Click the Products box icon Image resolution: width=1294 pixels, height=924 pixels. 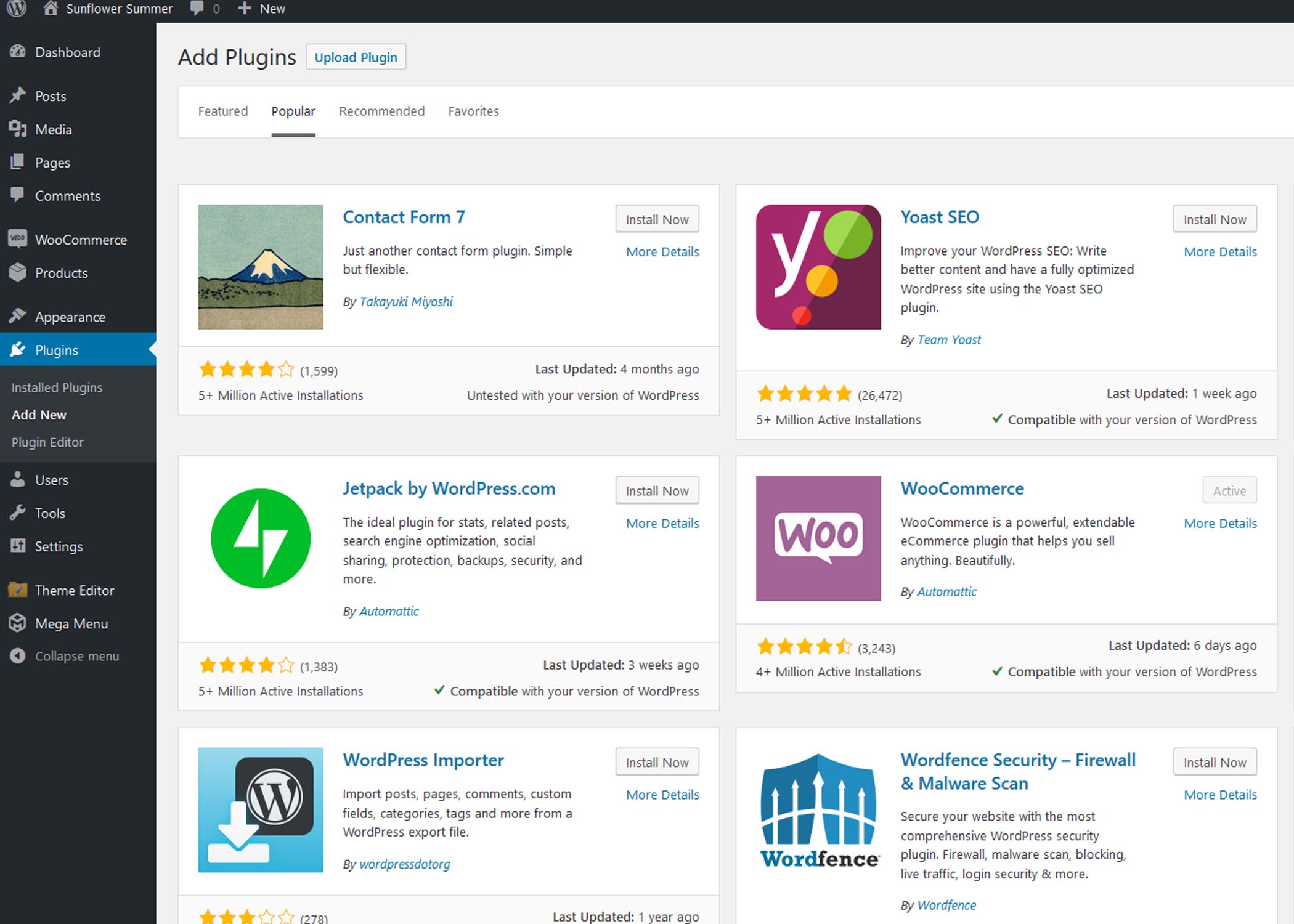[18, 272]
